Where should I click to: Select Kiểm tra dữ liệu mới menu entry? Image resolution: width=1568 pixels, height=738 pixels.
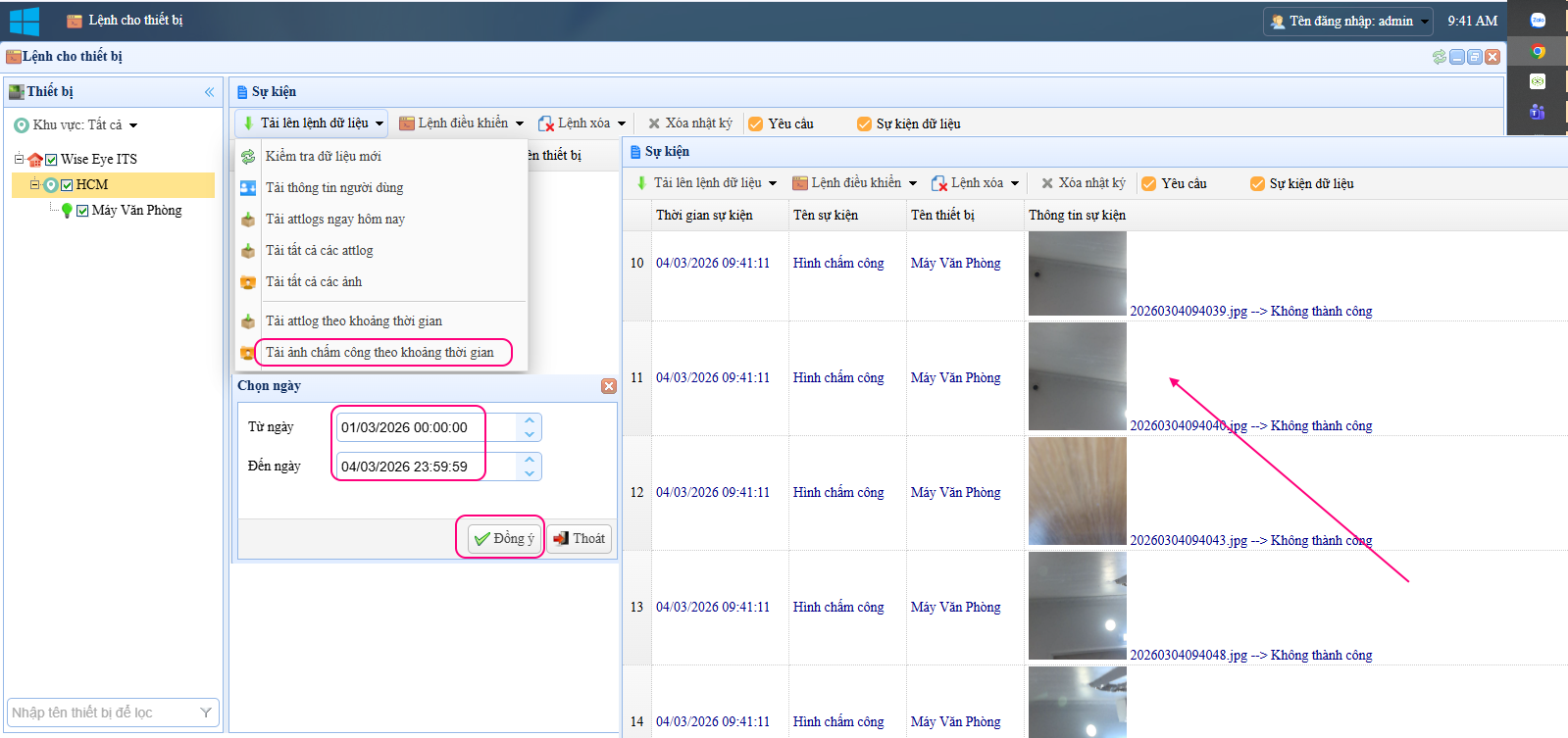pyautogui.click(x=323, y=157)
